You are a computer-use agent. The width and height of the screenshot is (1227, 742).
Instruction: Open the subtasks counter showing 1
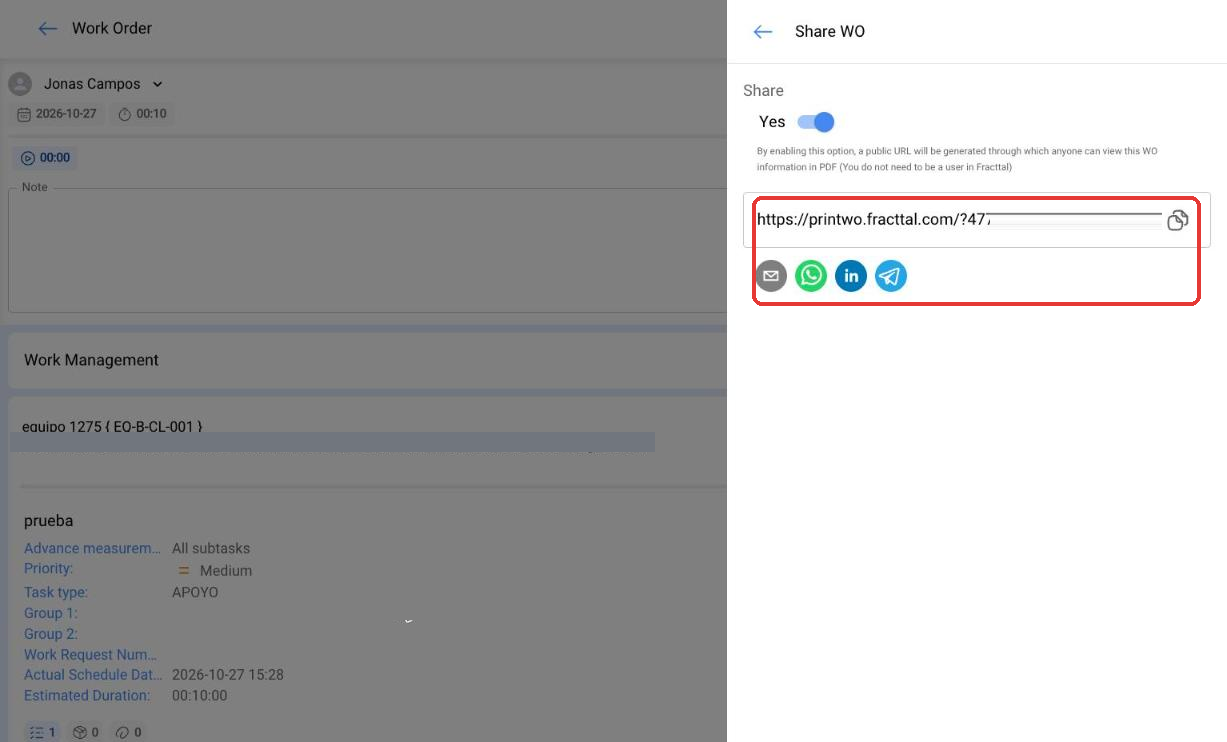pyautogui.click(x=42, y=732)
